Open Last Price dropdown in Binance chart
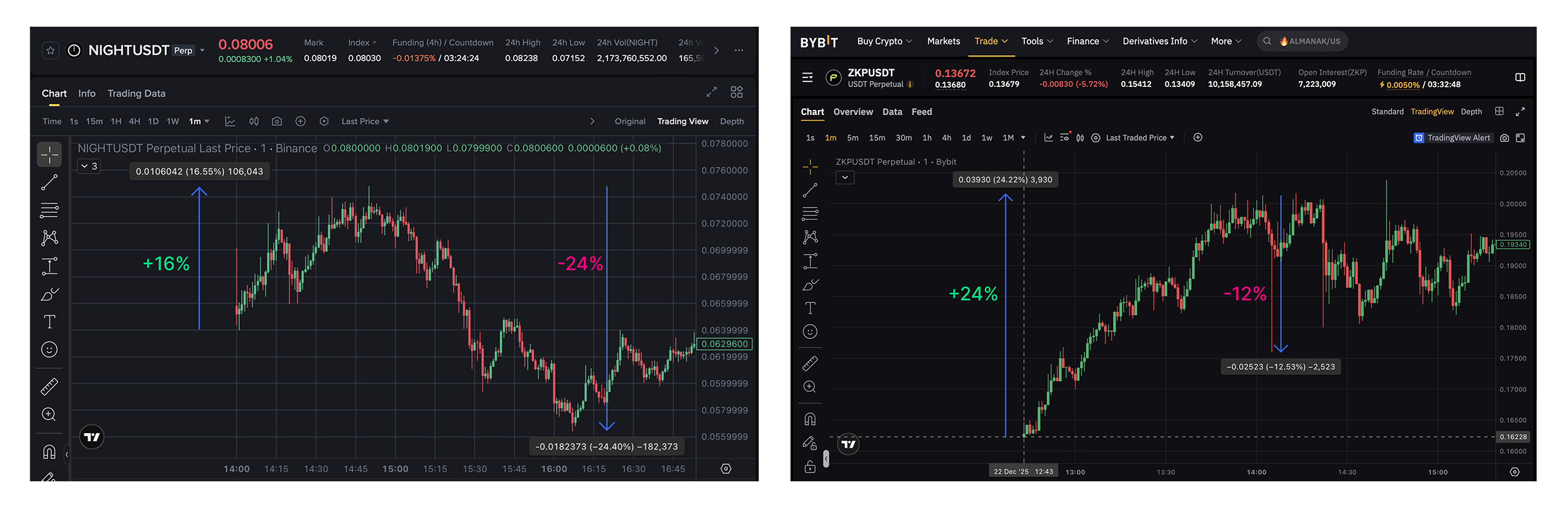This screenshot has width=1568, height=508. tap(365, 121)
